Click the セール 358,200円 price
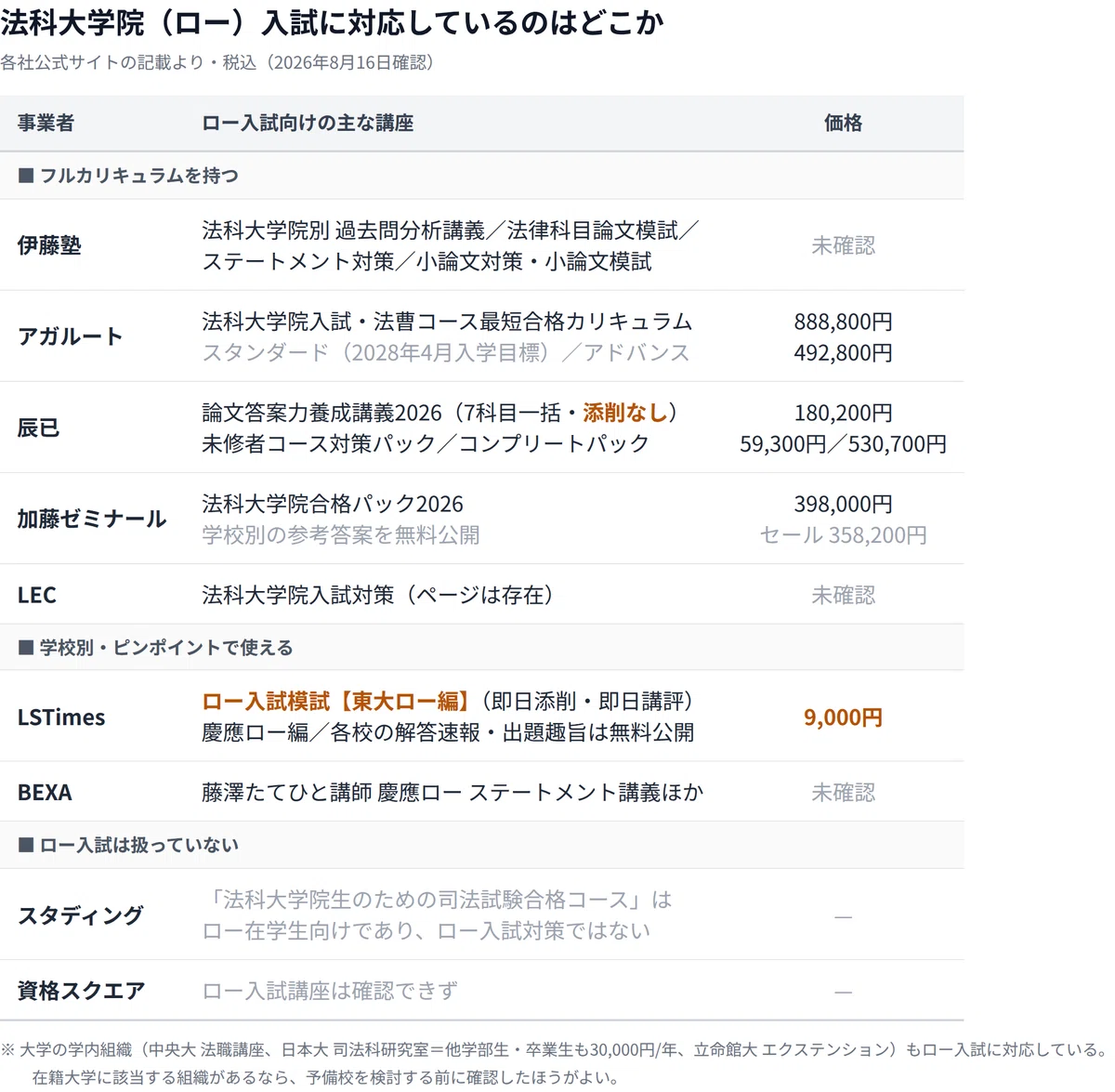Viewport: 1115px width, 1092px height. (x=843, y=534)
